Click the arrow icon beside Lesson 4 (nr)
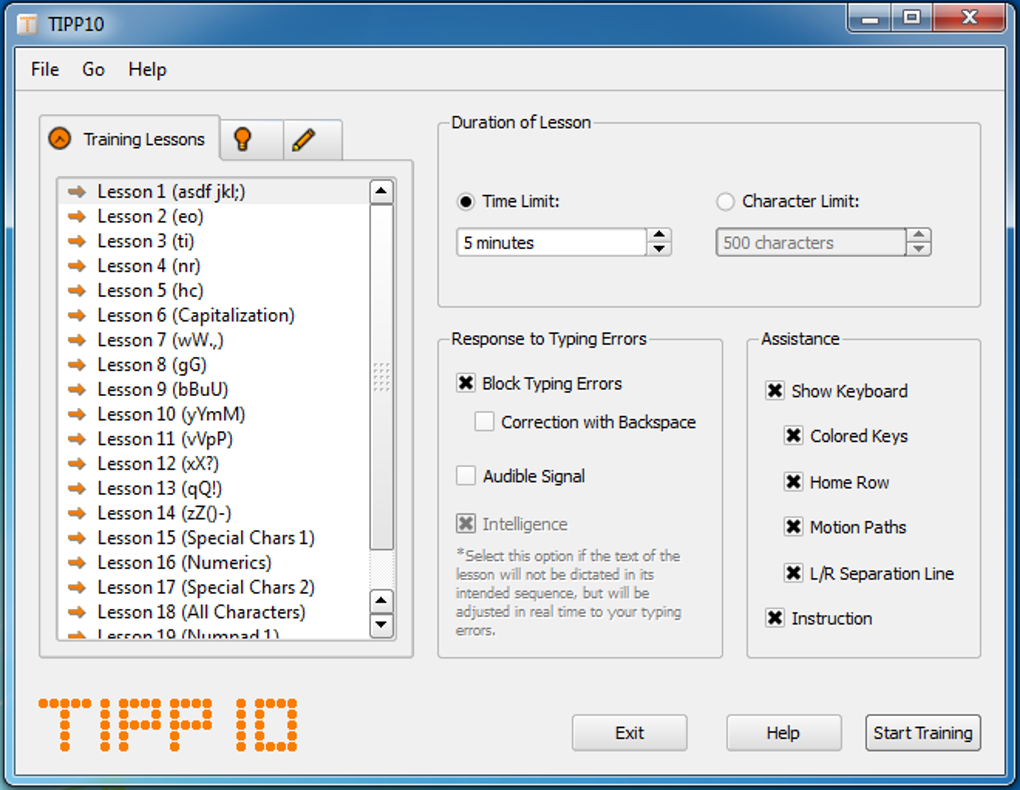Screen dimensions: 1020x790 (77, 266)
